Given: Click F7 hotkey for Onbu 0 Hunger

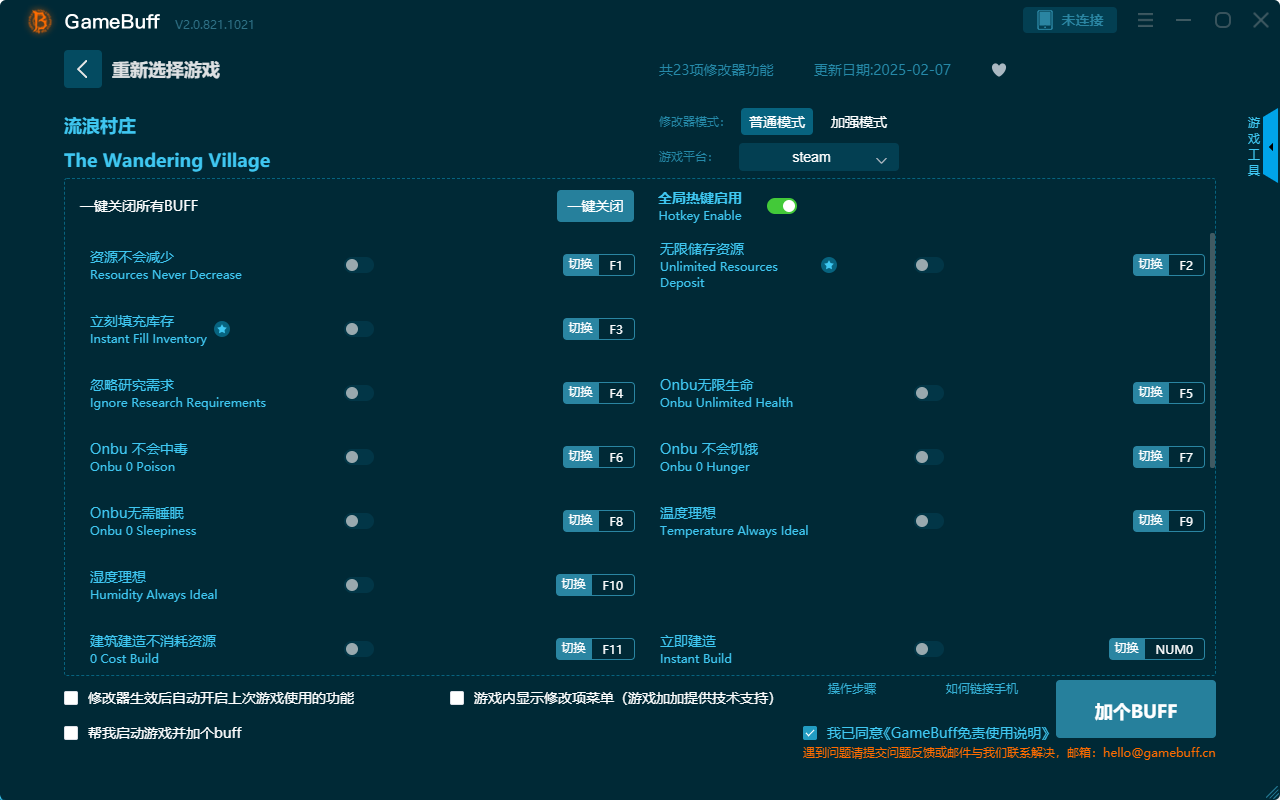Looking at the screenshot, I should point(1169,457).
